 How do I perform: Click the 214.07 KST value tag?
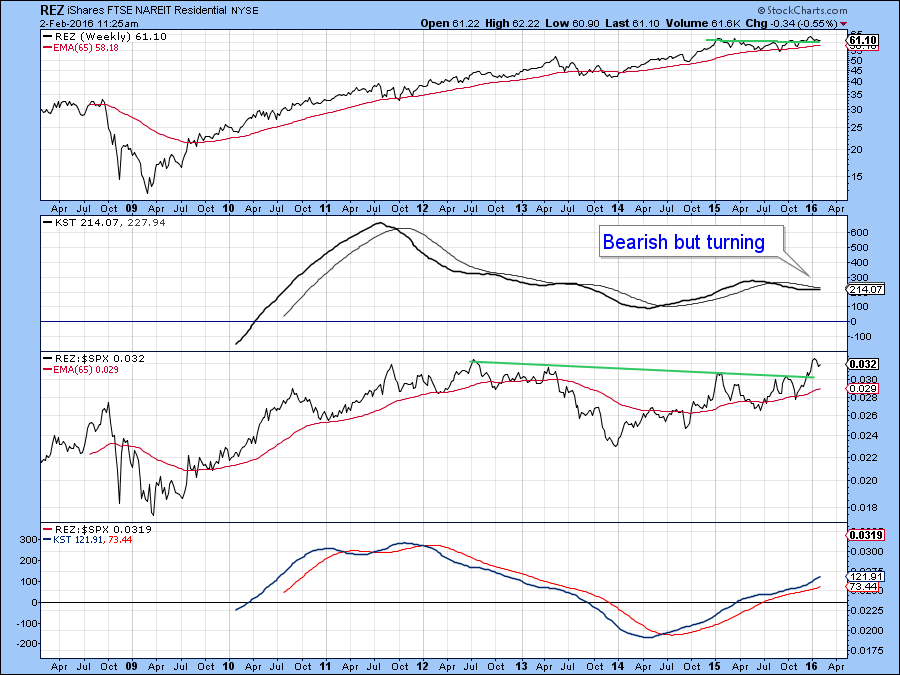pos(865,289)
